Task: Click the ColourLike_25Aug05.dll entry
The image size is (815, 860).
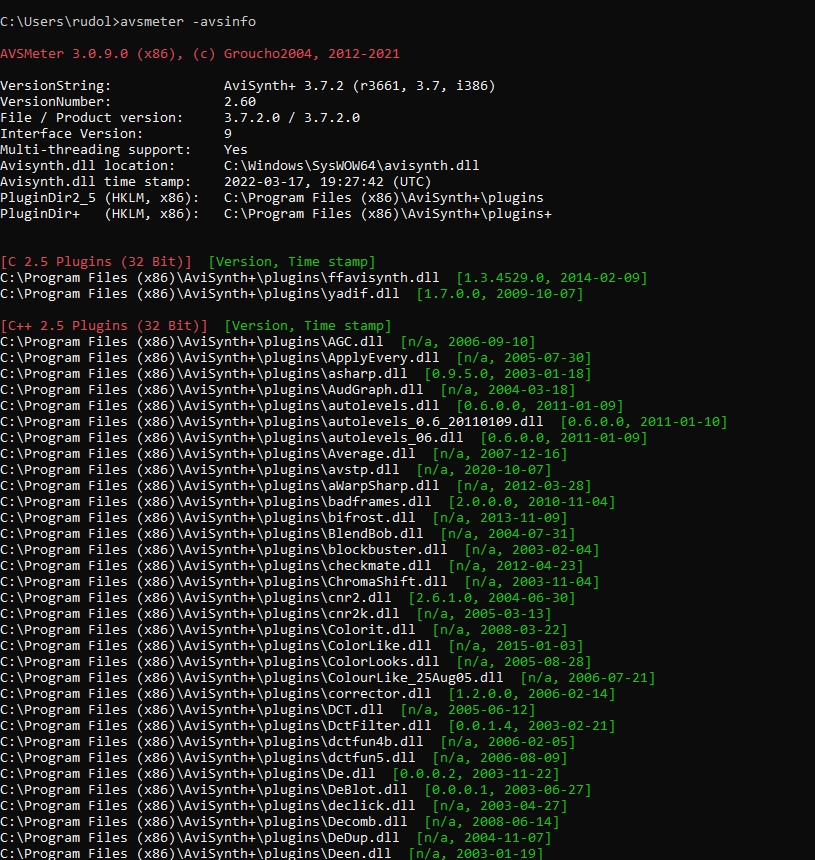Action: point(252,678)
